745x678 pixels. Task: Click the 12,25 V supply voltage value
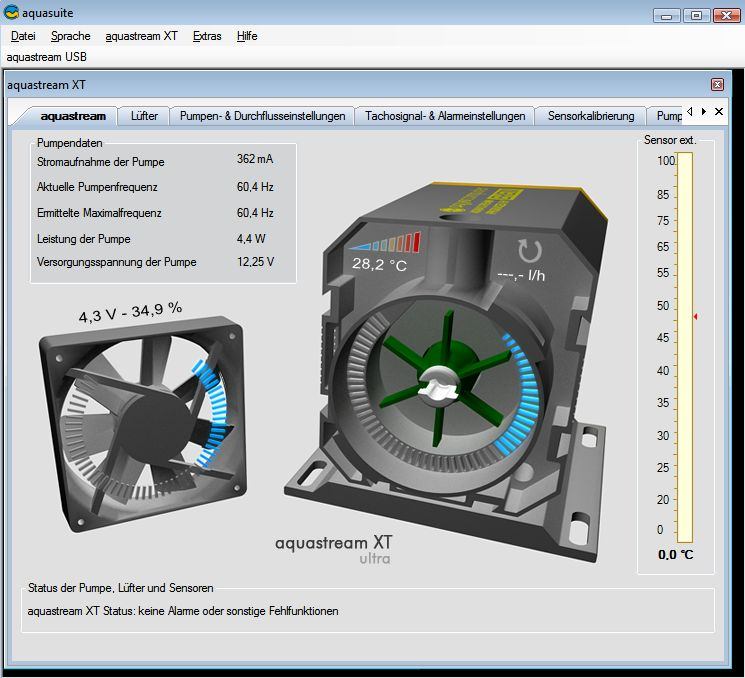coord(255,262)
